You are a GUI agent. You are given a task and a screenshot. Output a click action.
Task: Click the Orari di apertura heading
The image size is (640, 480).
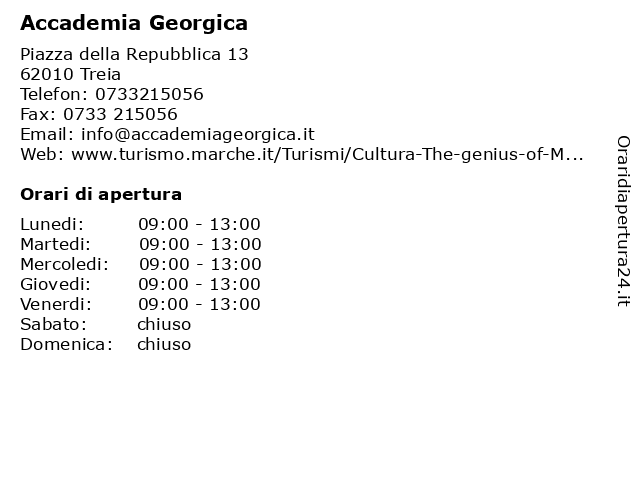(101, 194)
